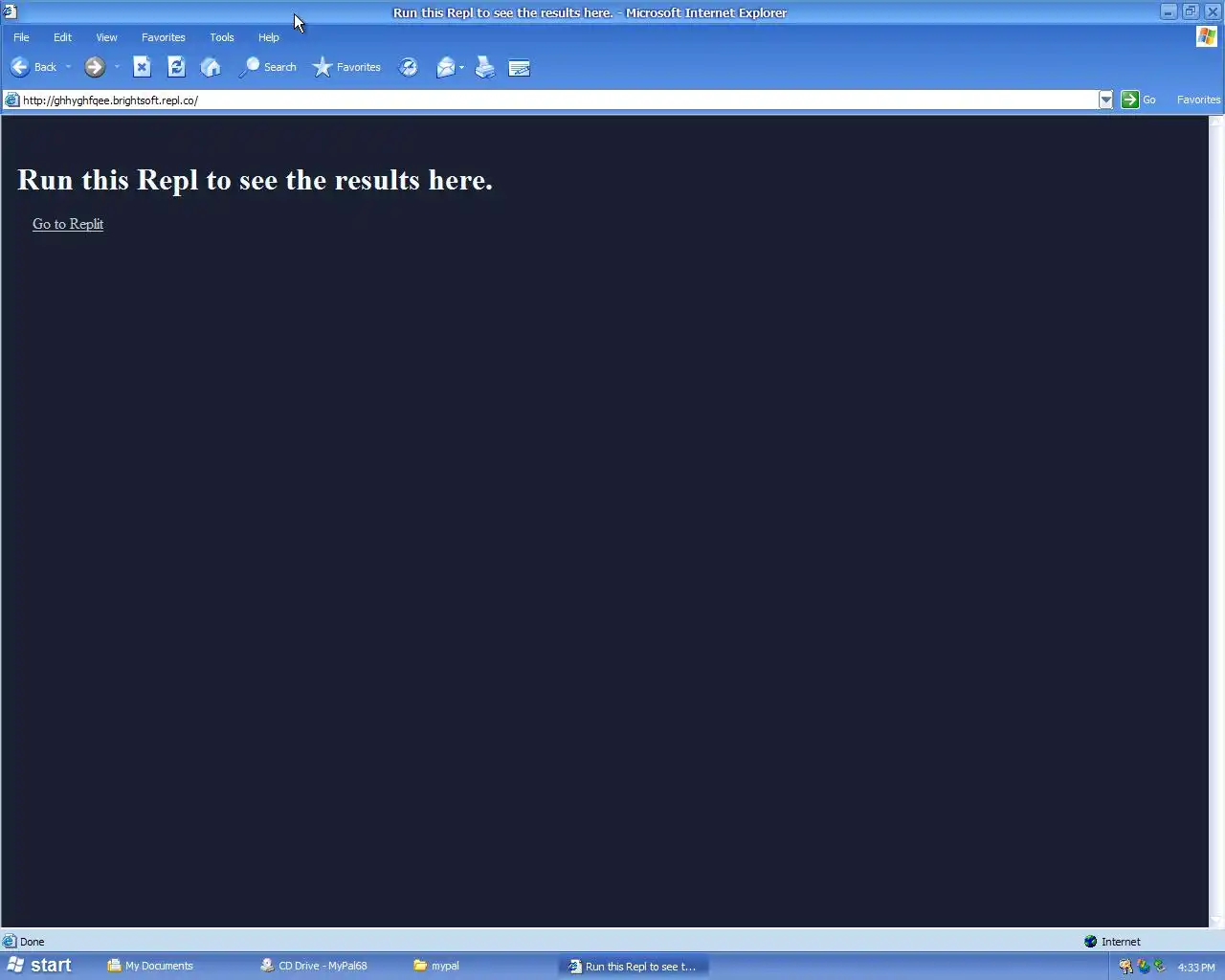Click the Internet zone globe icon
This screenshot has height=980, width=1225.
1090,942
